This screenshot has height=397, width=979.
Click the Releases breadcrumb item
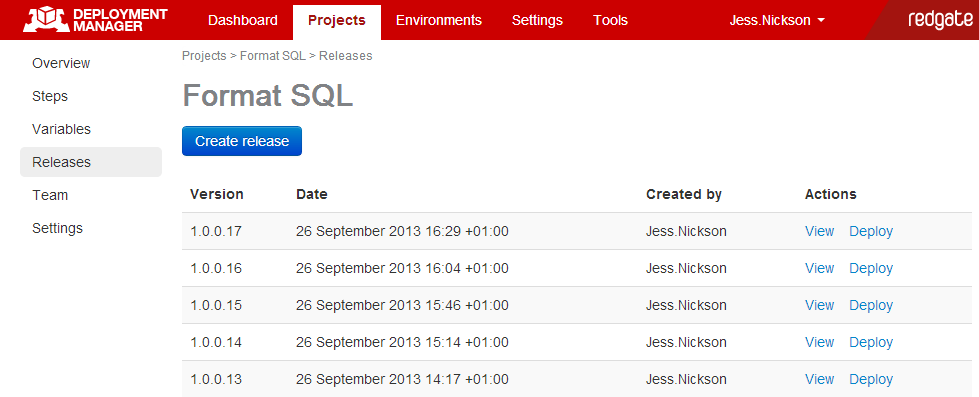pyautogui.click(x=345, y=56)
